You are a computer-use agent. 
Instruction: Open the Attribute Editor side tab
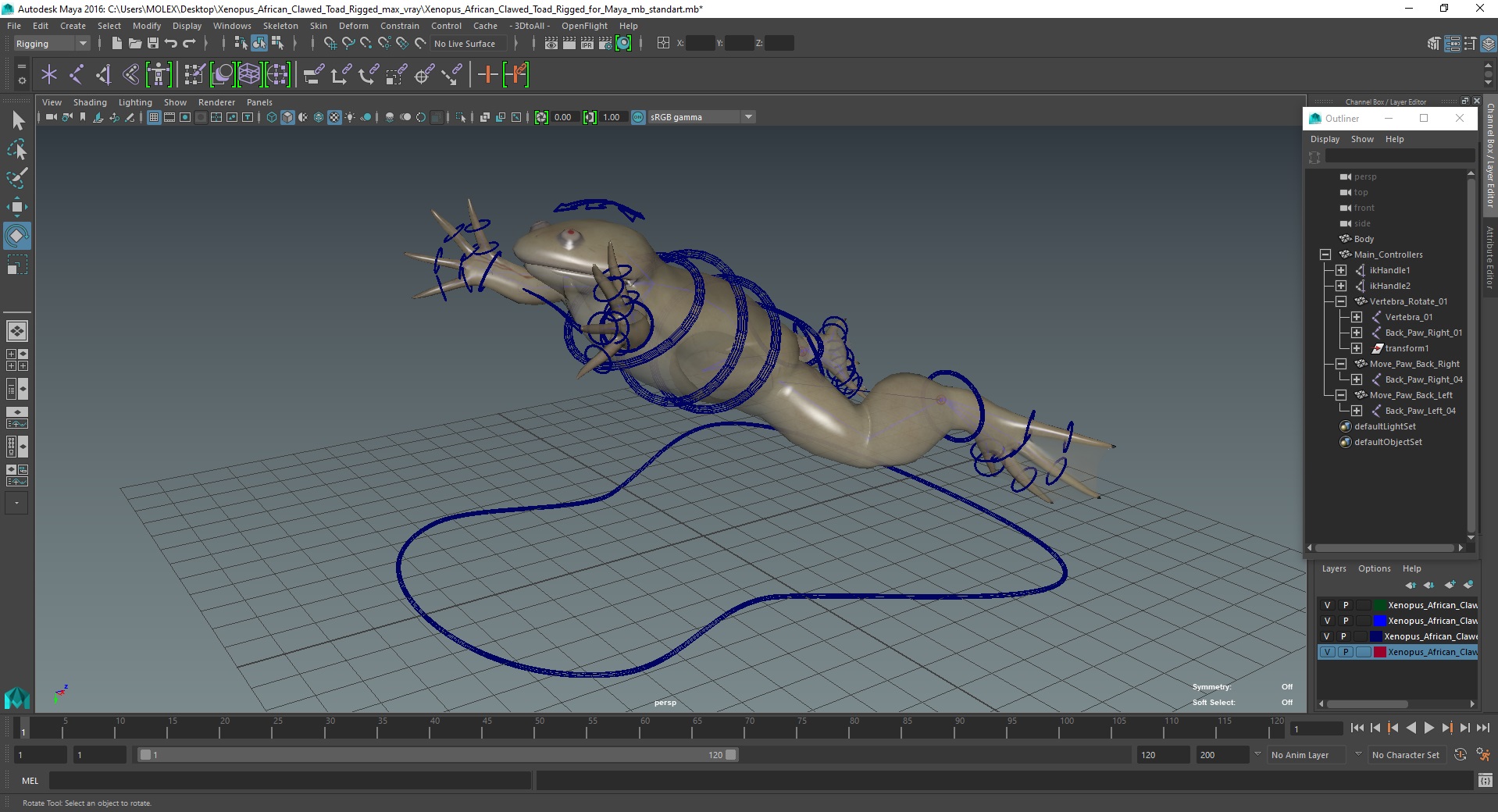click(1490, 258)
